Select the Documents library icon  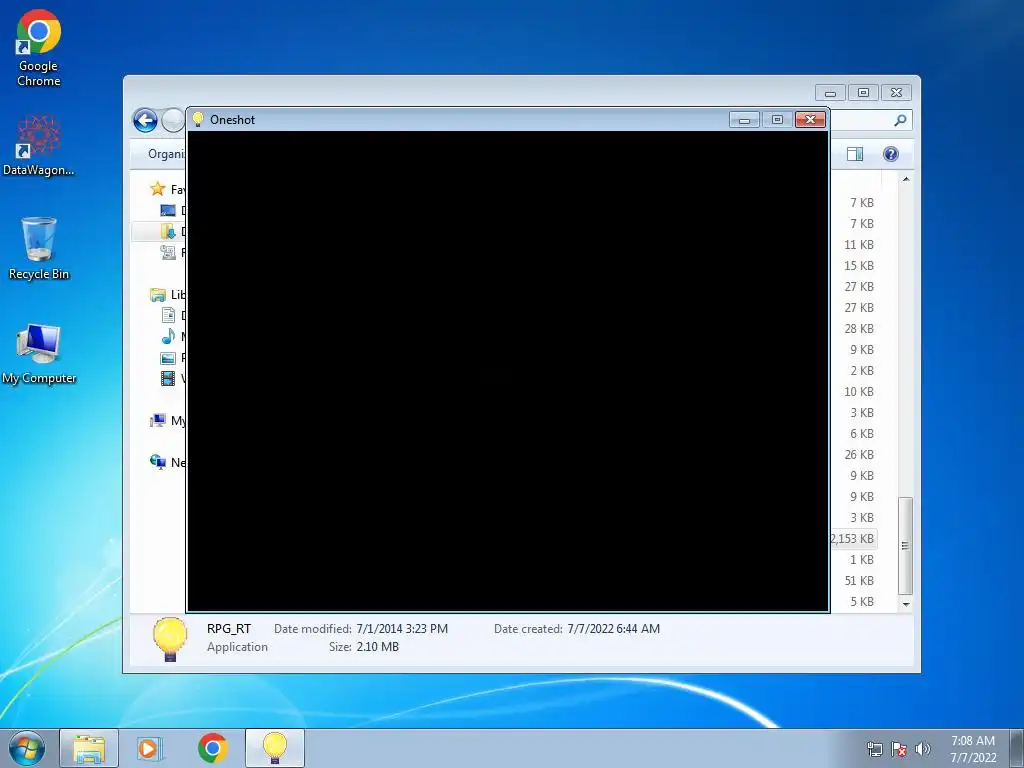pyautogui.click(x=168, y=315)
